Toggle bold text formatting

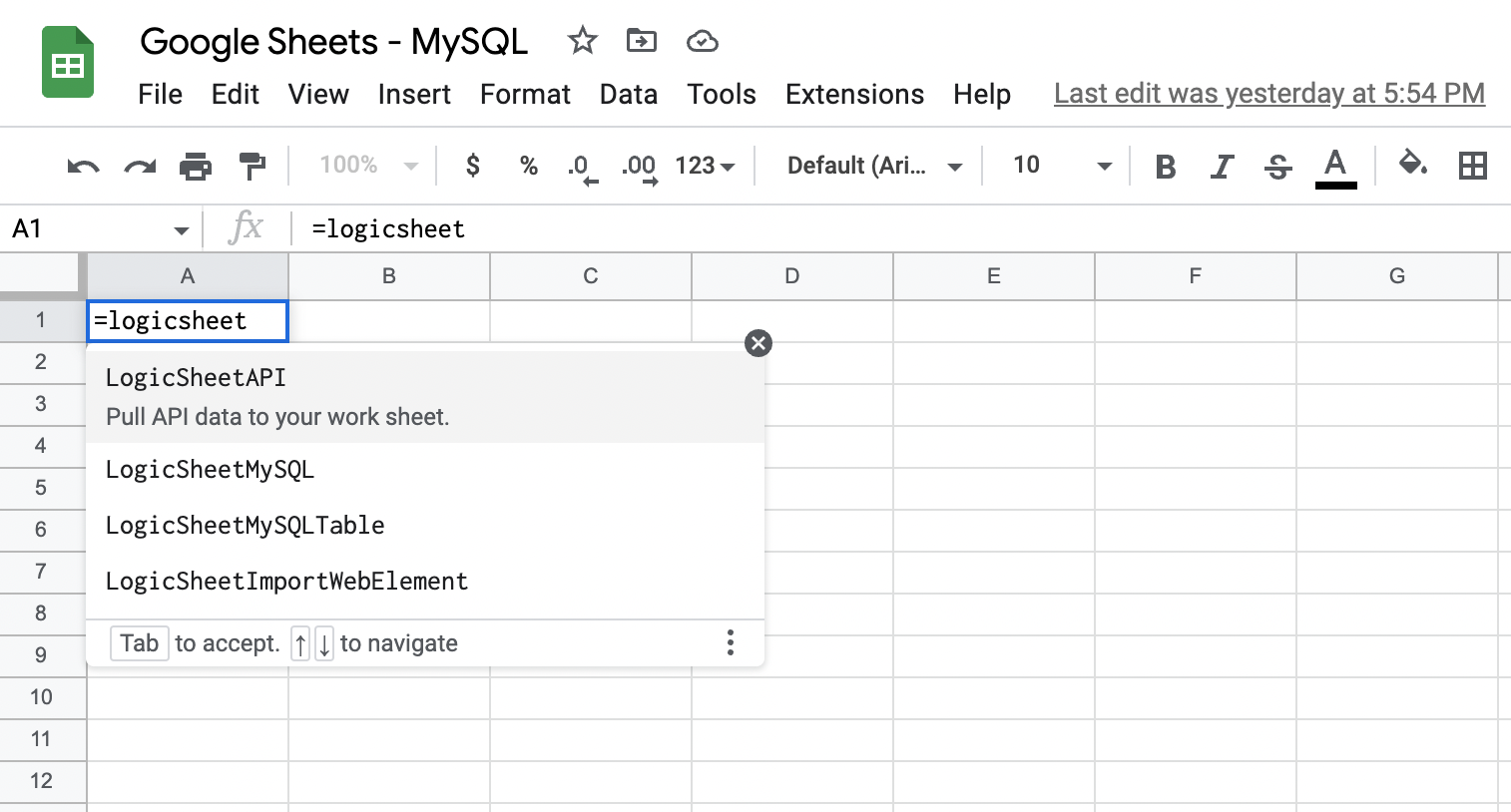coord(1165,166)
